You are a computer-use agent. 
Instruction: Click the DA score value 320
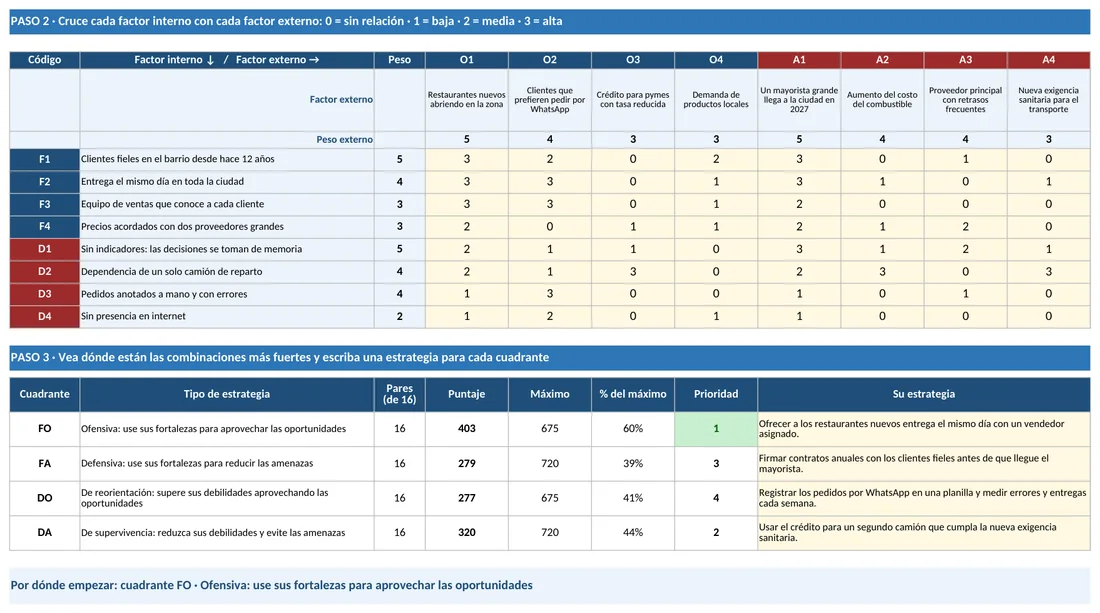[x=467, y=532]
